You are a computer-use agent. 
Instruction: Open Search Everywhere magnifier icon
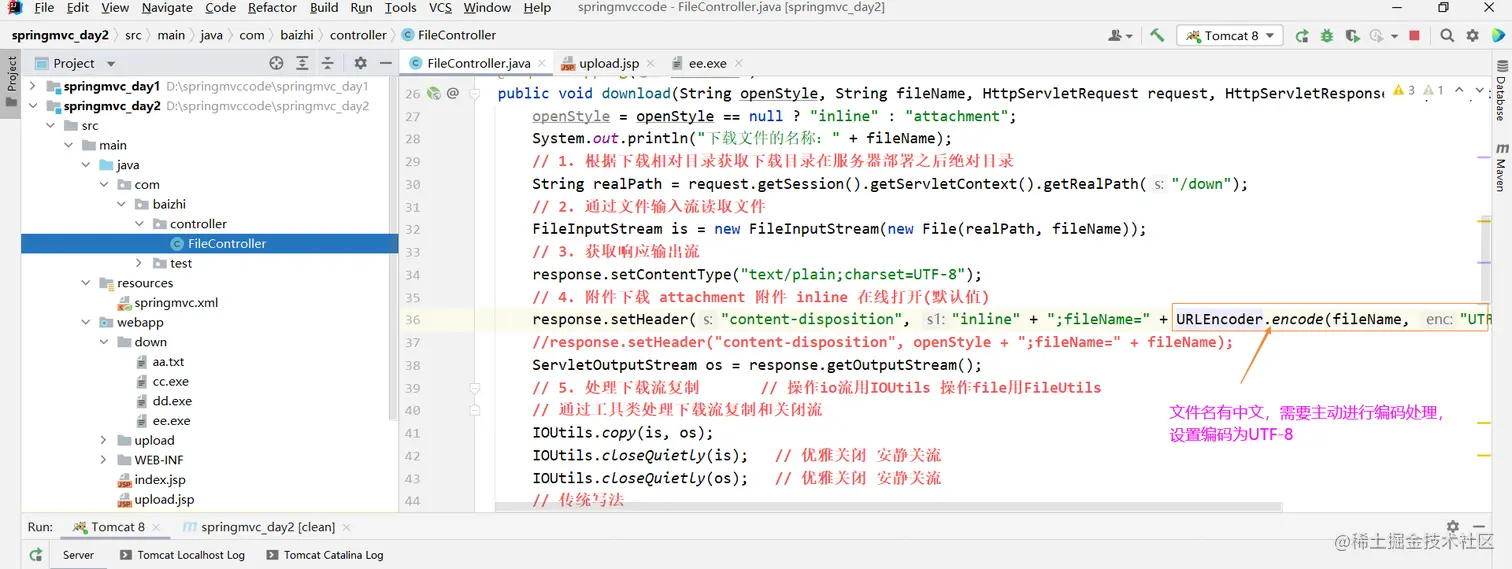pos(1447,35)
